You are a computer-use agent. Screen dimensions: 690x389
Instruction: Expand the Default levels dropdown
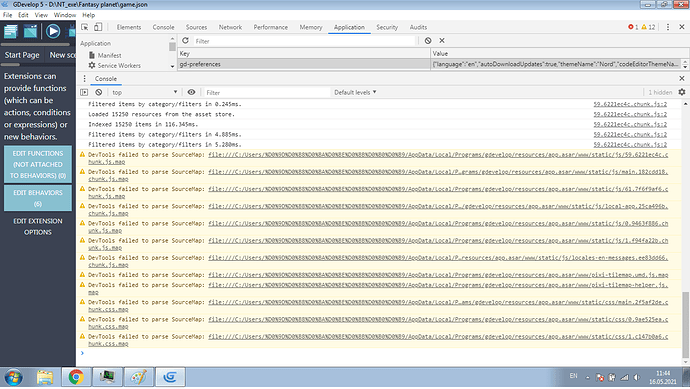point(355,92)
